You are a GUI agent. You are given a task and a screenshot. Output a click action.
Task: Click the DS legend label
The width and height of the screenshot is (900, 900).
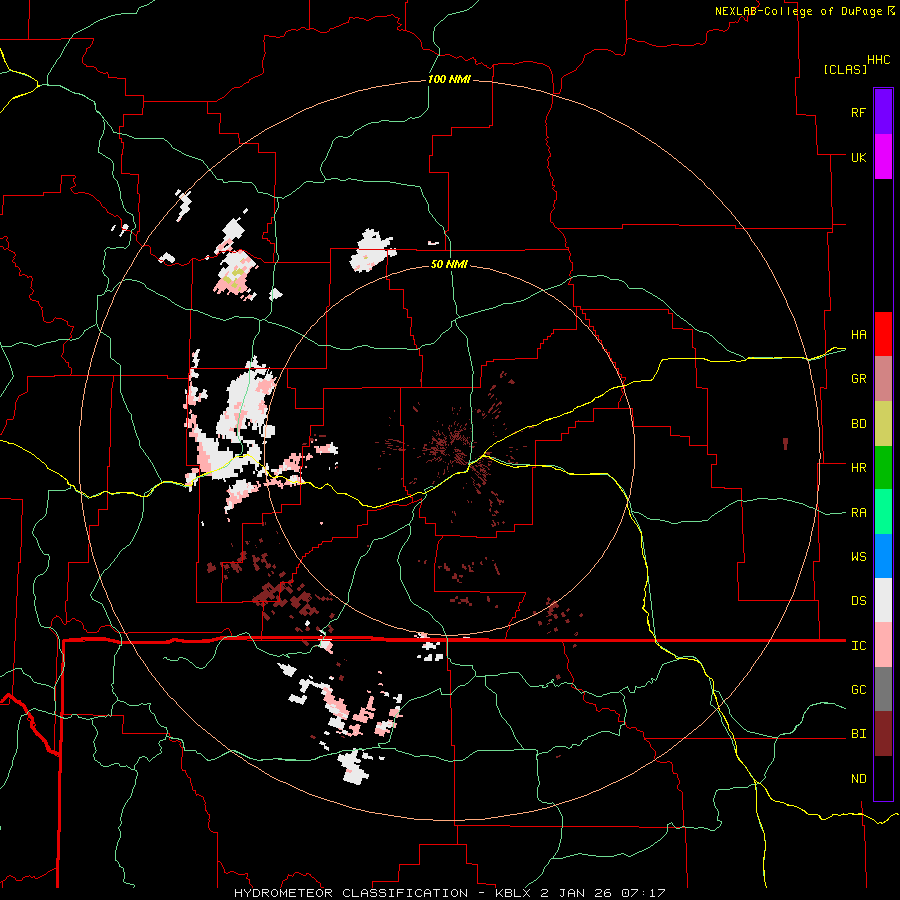858,601
